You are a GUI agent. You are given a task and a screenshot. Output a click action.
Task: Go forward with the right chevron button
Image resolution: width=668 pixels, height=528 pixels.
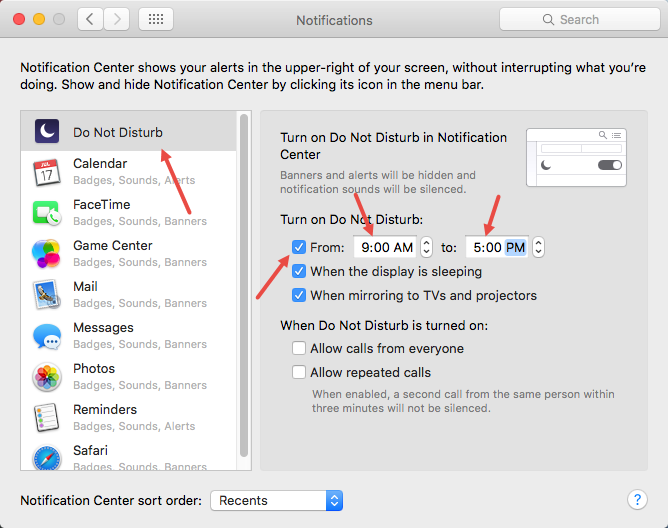117,19
